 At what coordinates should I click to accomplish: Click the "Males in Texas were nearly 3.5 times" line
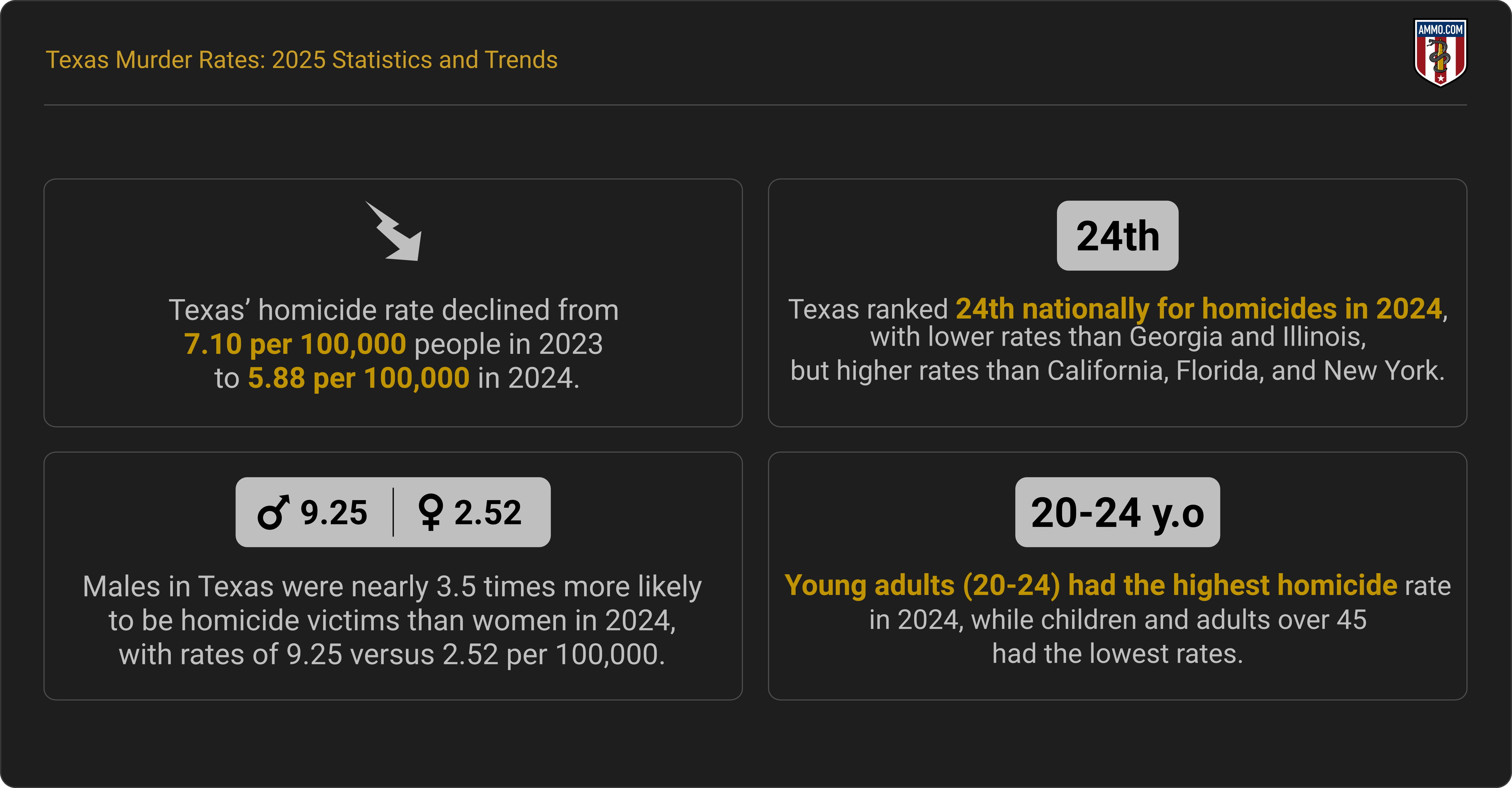392,586
